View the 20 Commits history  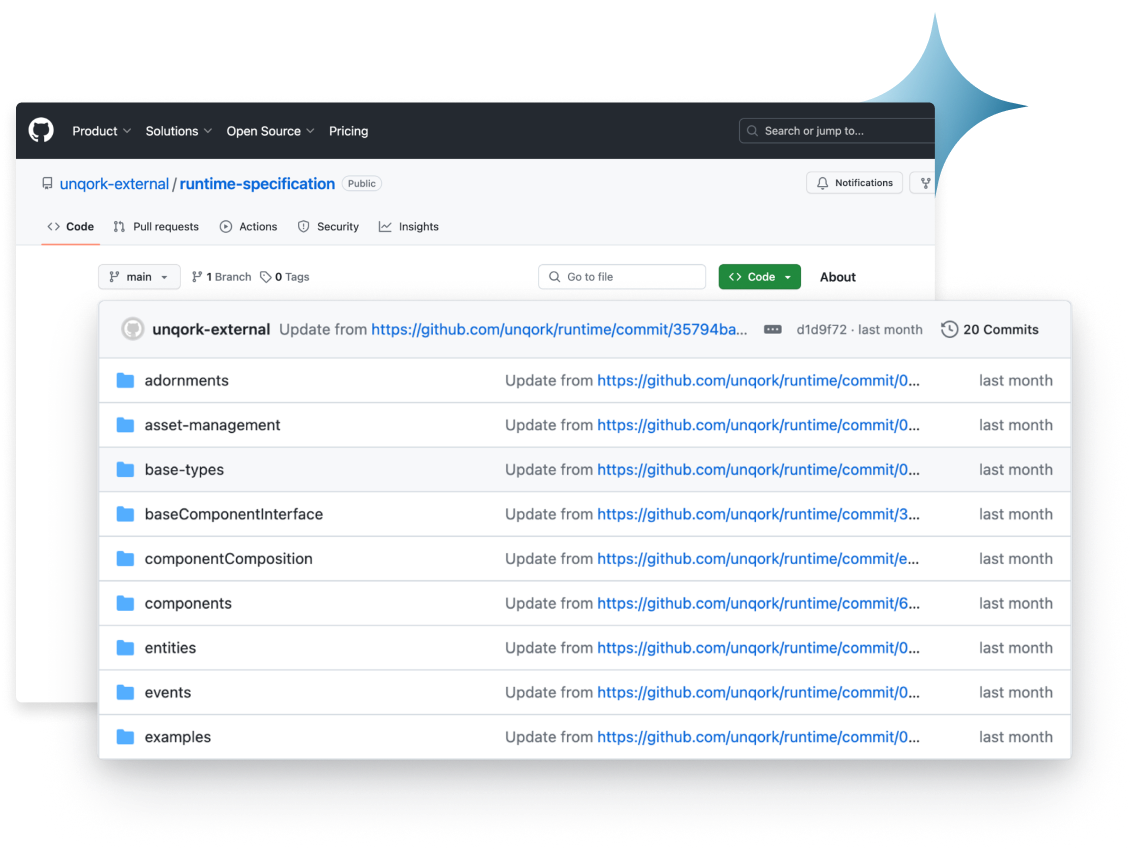pyautogui.click(x=990, y=329)
